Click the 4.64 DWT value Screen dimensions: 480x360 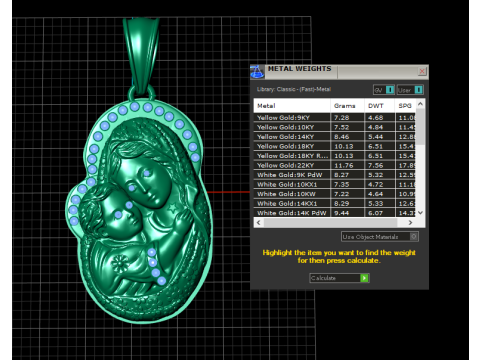click(376, 194)
